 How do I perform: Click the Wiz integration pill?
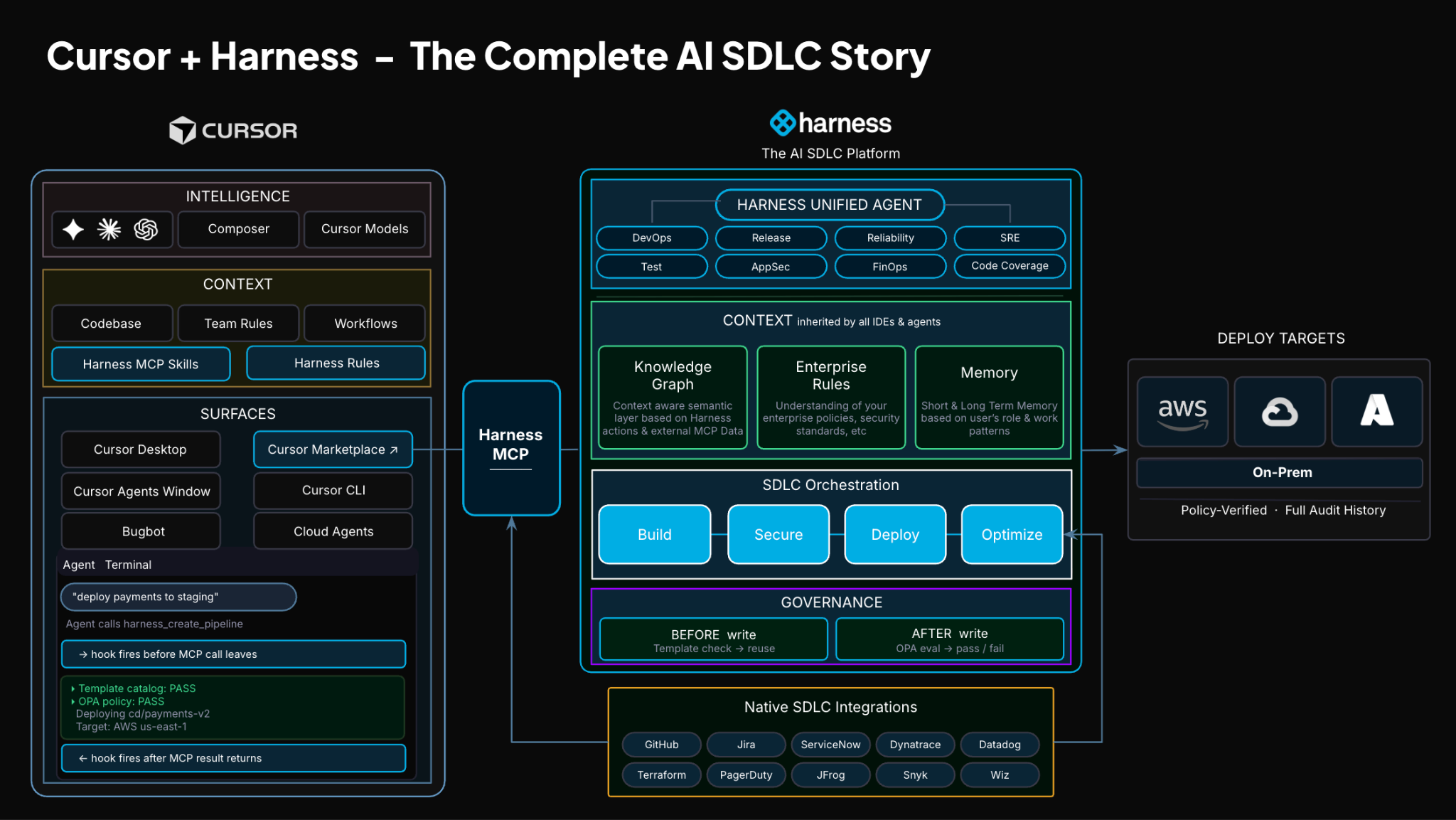[1000, 775]
